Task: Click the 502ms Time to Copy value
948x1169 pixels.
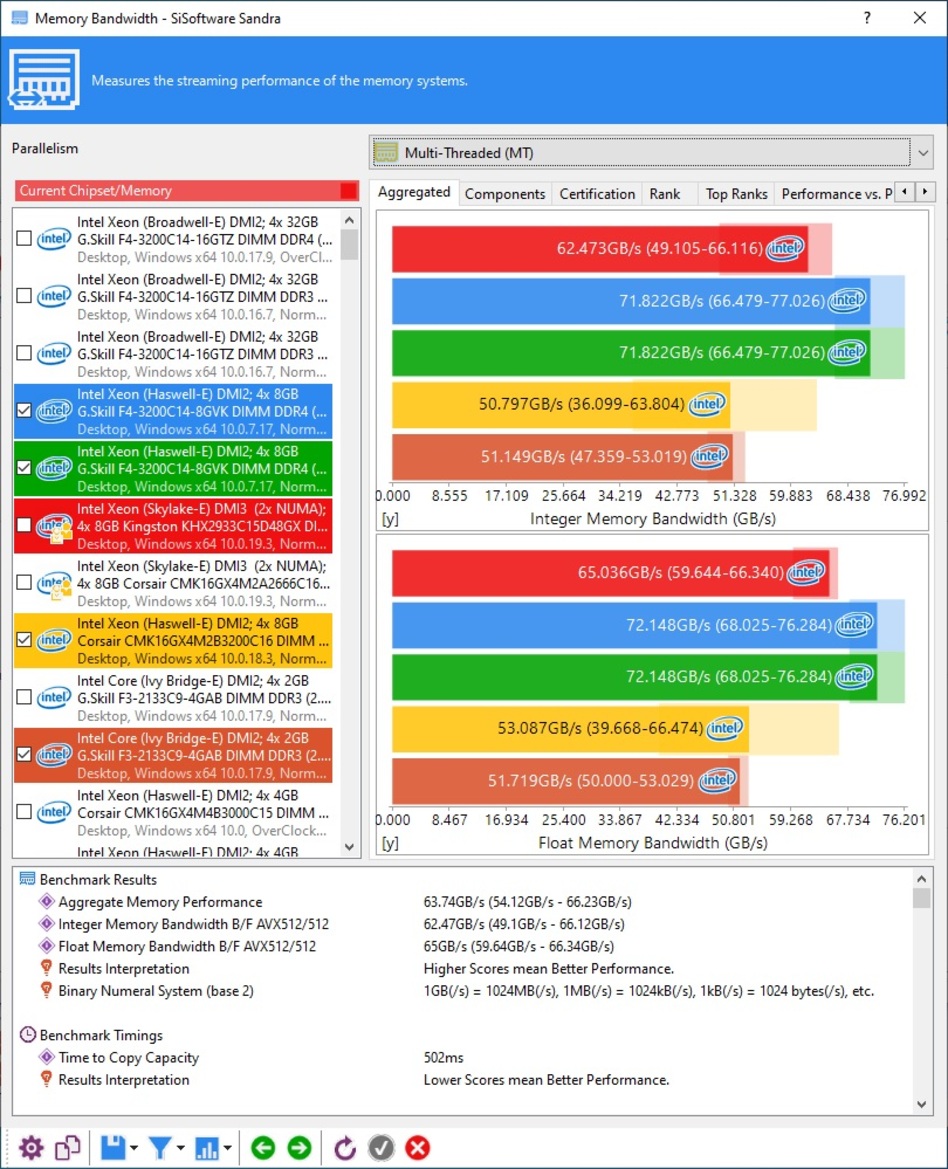Action: (x=443, y=1057)
